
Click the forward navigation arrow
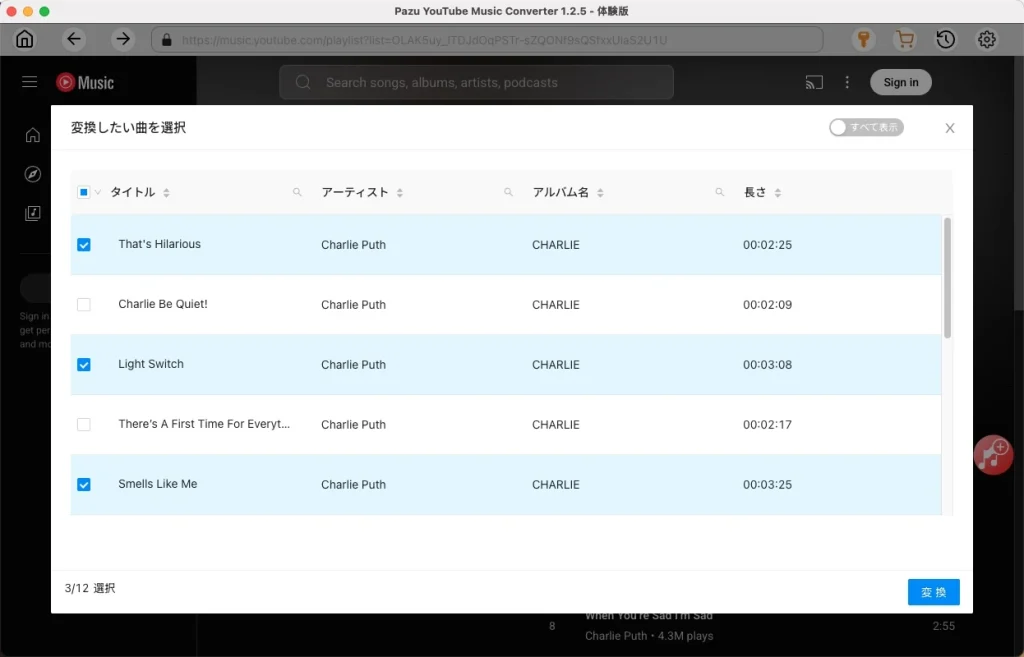[122, 38]
